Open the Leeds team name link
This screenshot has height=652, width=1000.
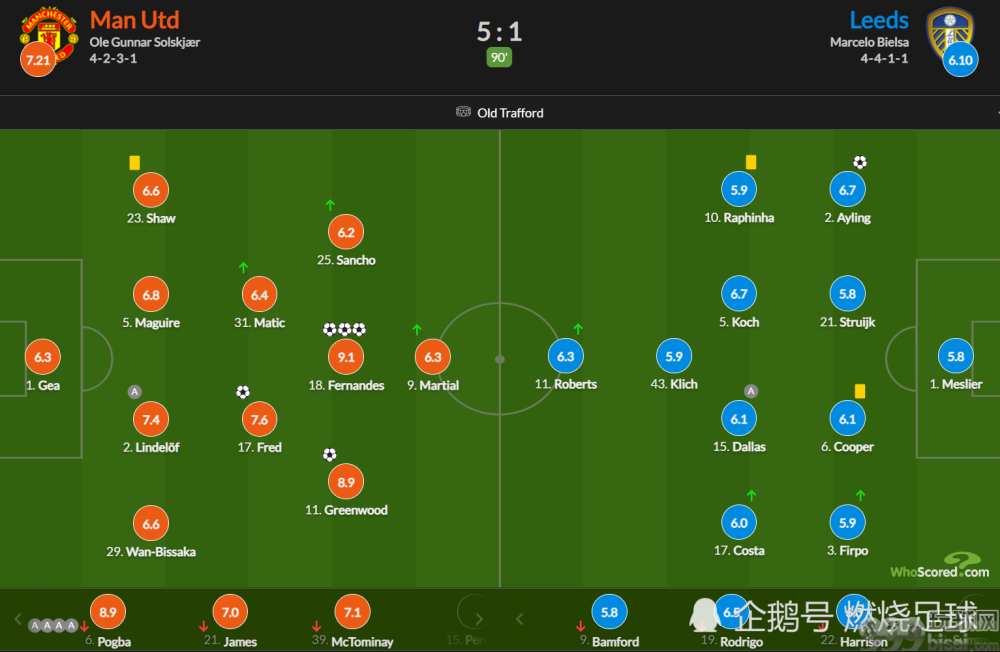coord(879,20)
